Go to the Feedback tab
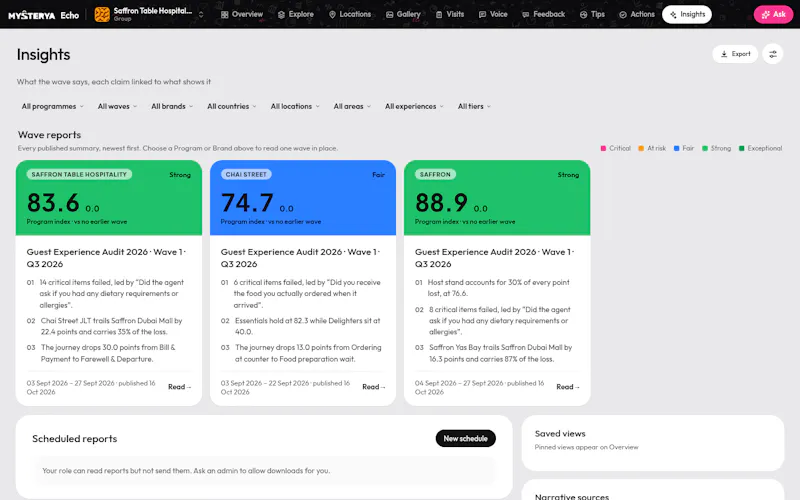Image resolution: width=800 pixels, height=500 pixels. (x=544, y=14)
